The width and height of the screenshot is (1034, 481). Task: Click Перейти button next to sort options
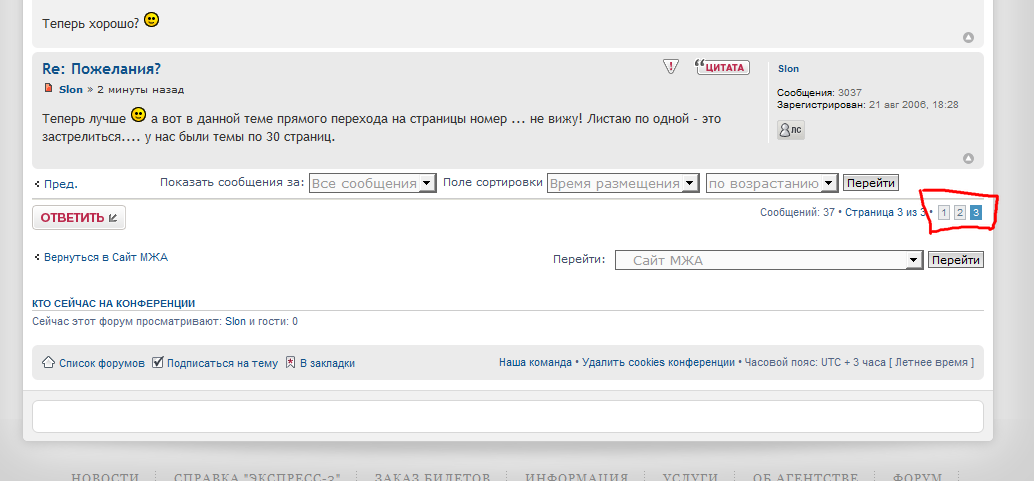pyautogui.click(x=870, y=183)
